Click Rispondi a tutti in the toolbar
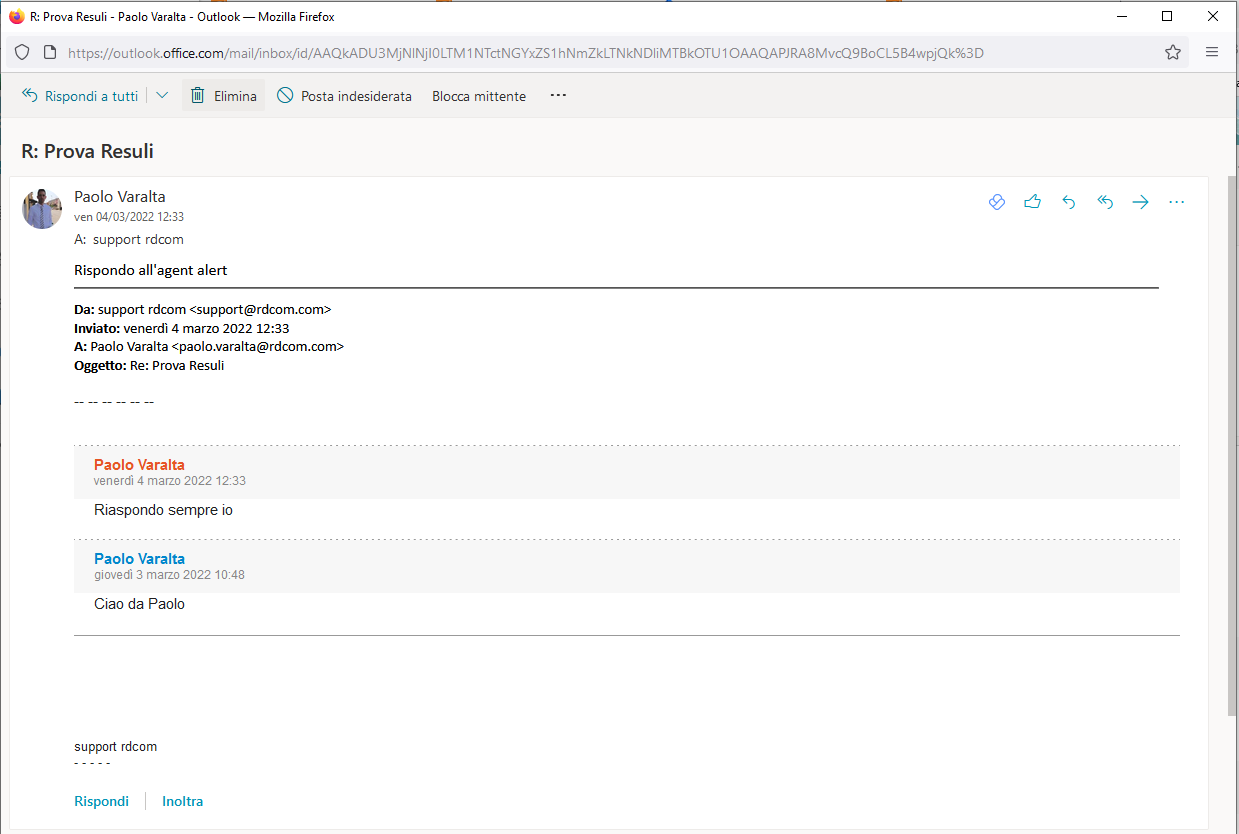1239x834 pixels. click(x=80, y=96)
